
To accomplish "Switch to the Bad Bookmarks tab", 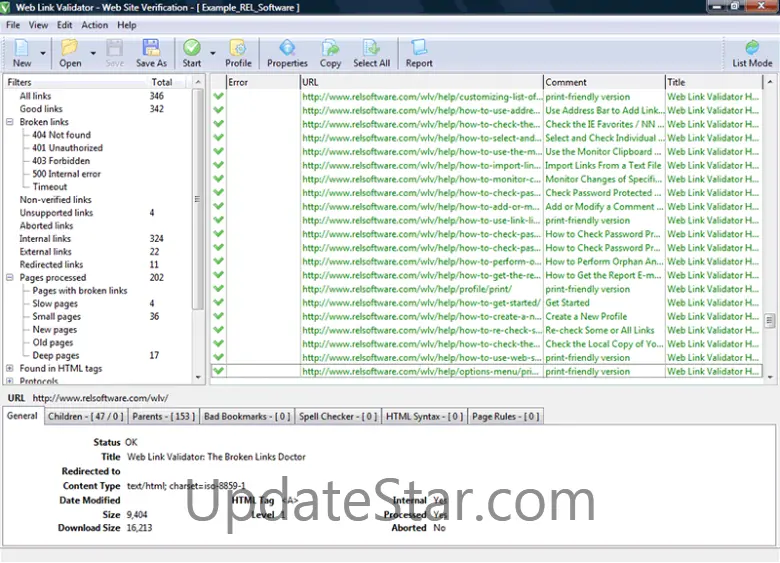I will coord(247,416).
